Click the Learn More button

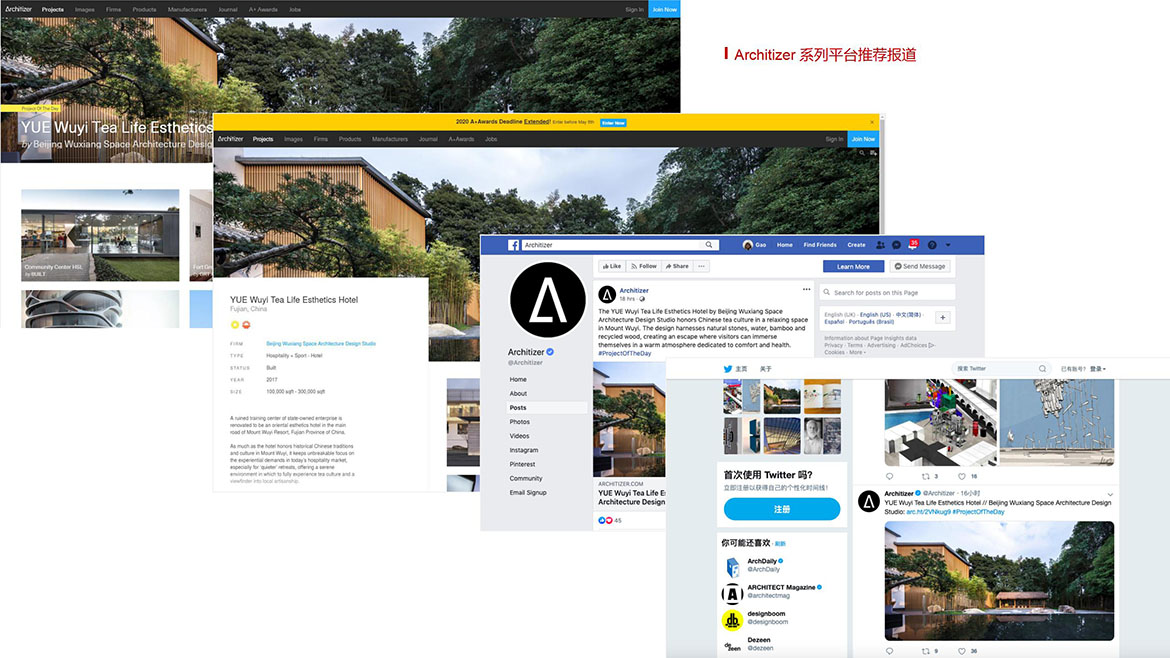point(853,266)
